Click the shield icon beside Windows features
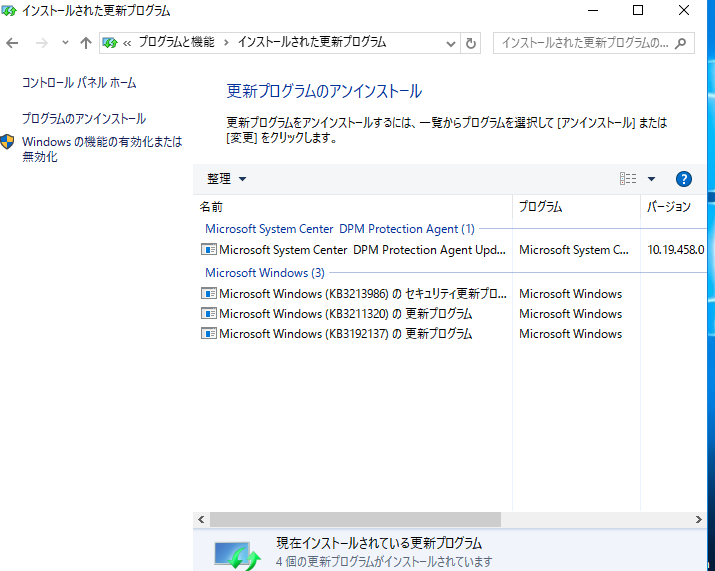Screen dimensions: 715x571 tap(7, 142)
